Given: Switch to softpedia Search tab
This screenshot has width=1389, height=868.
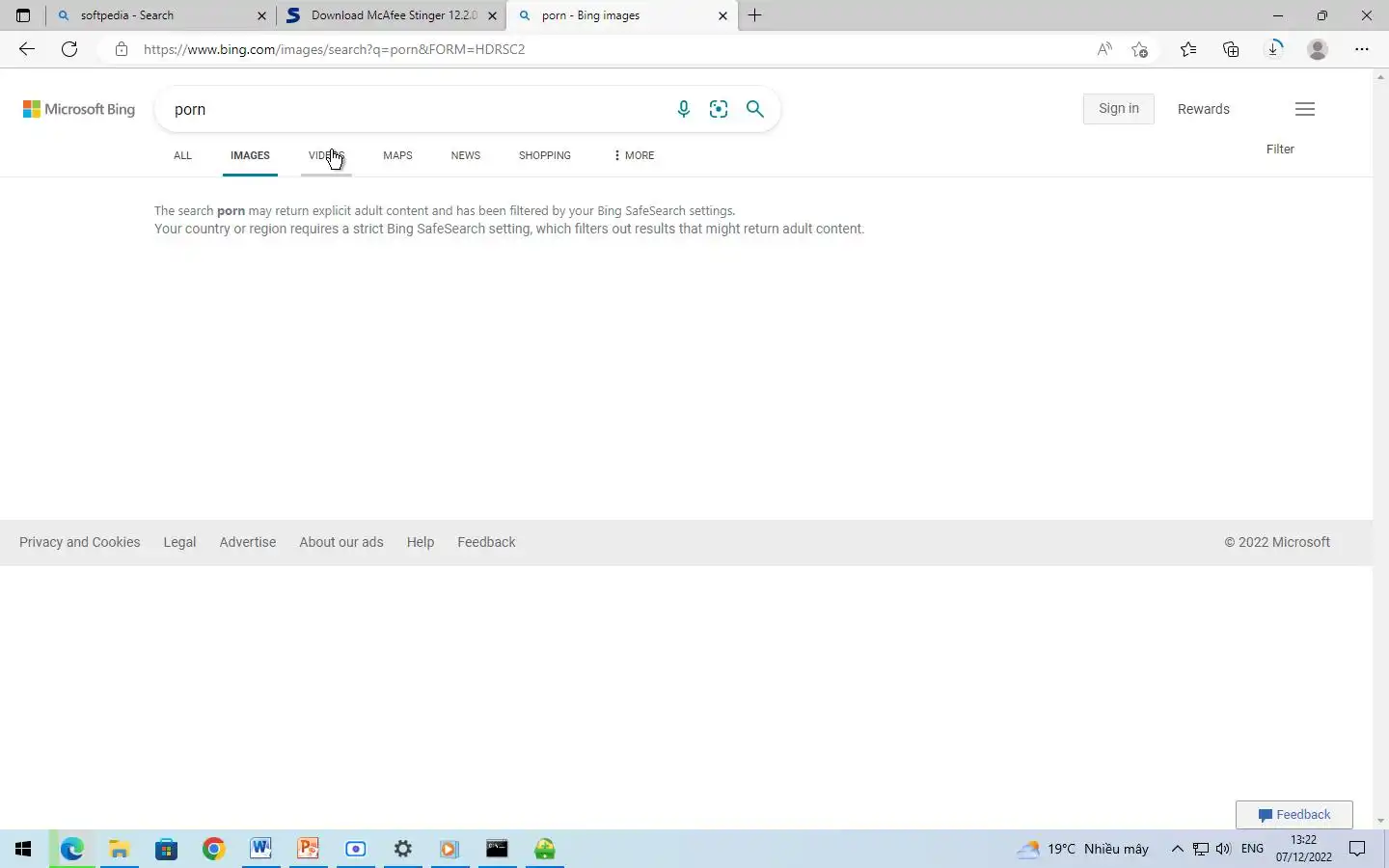Looking at the screenshot, I should [161, 15].
